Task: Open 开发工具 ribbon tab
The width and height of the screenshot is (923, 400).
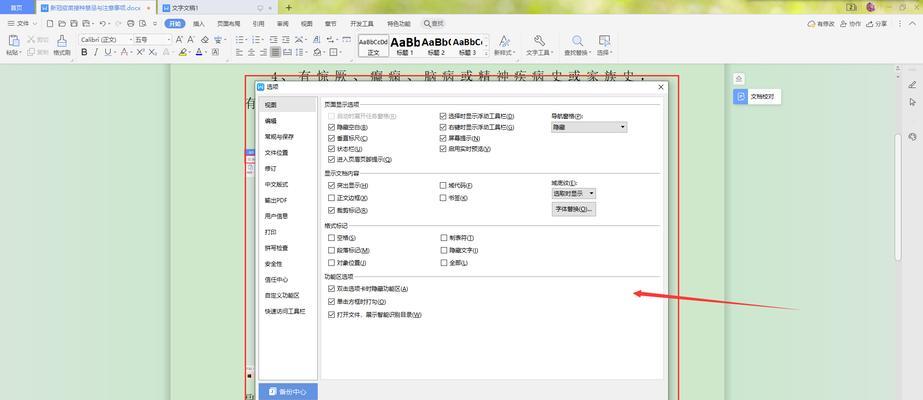Action: [361, 24]
